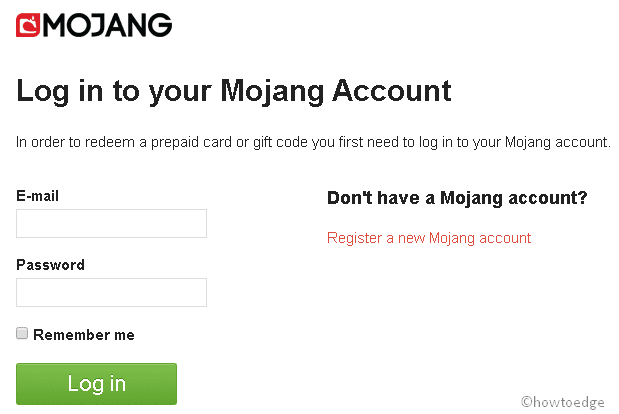Click the red Mojang logo icon
Screen dimensions: 619x414
28,25
